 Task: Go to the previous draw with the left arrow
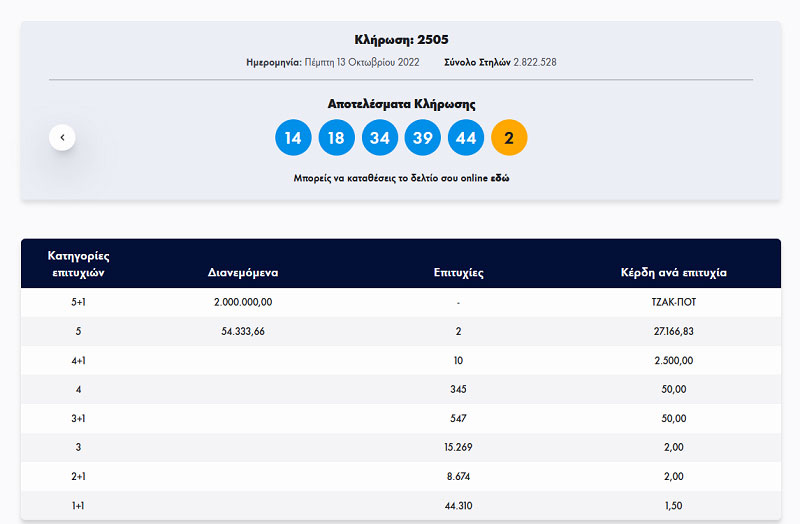click(x=62, y=137)
